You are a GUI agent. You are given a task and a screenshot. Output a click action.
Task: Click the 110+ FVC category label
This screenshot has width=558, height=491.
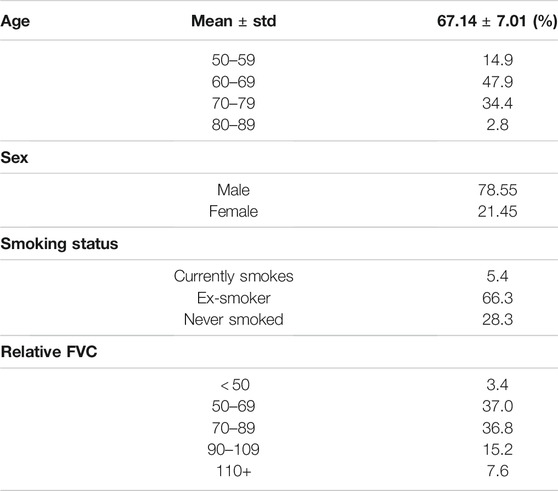click(233, 471)
